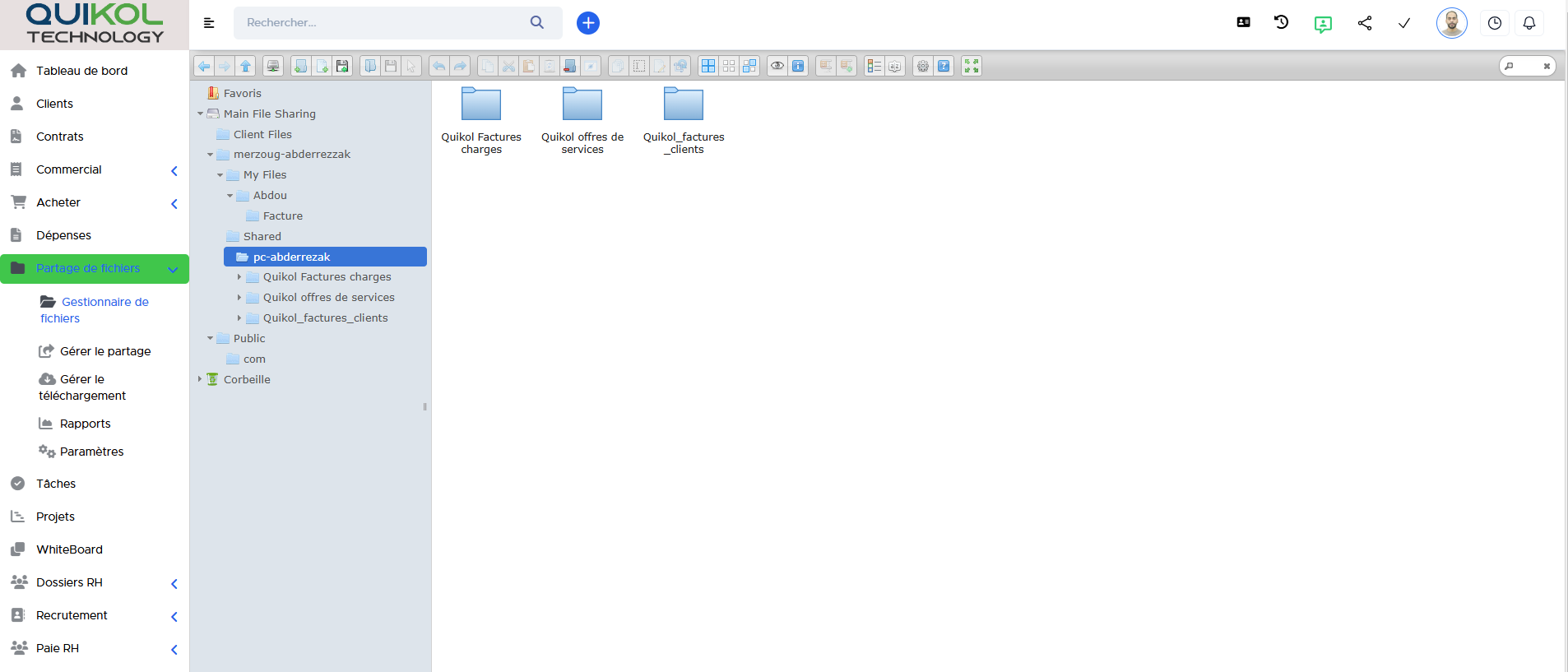The width and height of the screenshot is (1568, 672).
Task: Click the blue plus quick-create button
Action: point(587,23)
